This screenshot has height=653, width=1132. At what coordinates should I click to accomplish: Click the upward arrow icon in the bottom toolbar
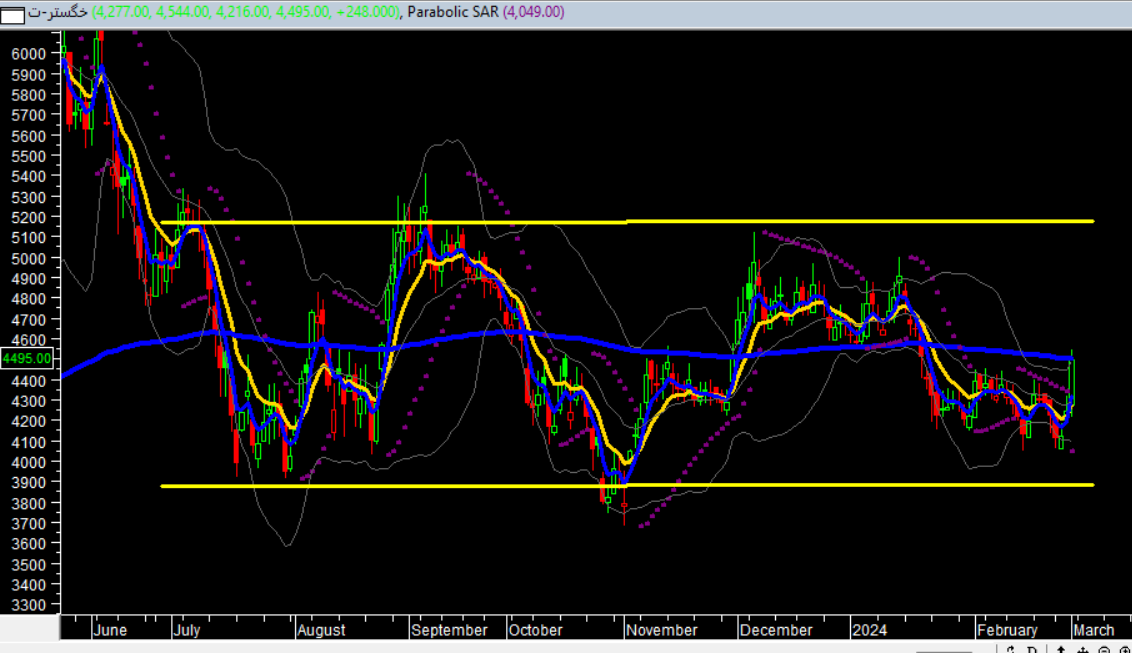click(x=1061, y=649)
